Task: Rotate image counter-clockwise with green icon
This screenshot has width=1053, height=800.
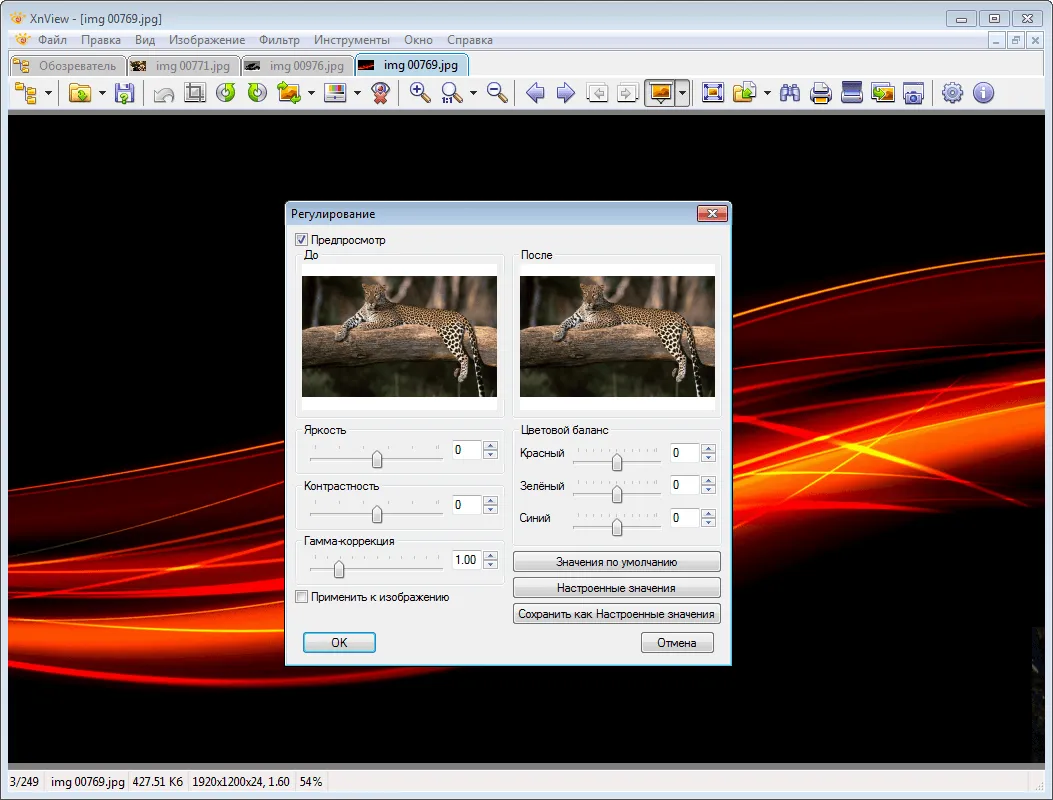Action: (x=226, y=93)
